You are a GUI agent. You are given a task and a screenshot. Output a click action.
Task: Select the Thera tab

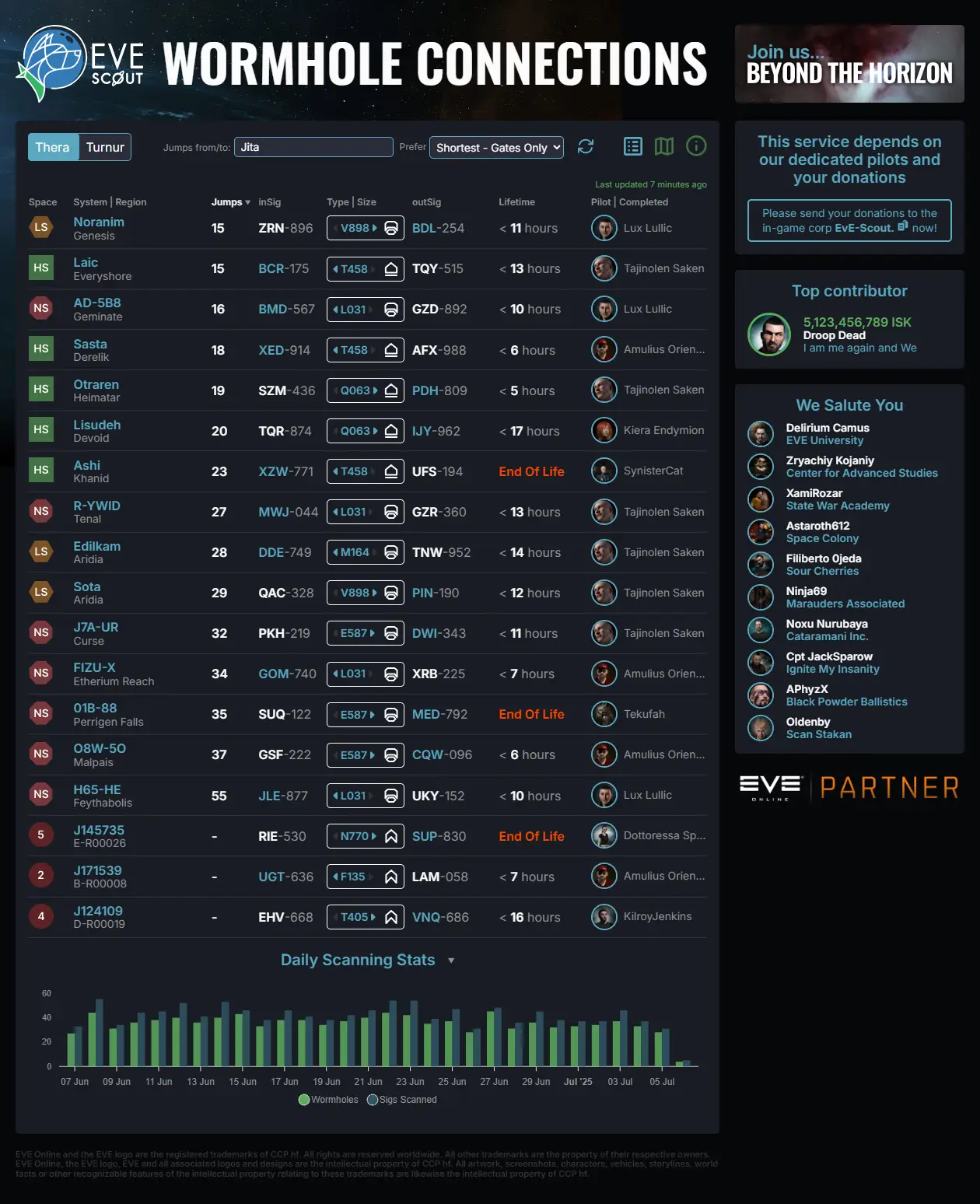coord(53,147)
